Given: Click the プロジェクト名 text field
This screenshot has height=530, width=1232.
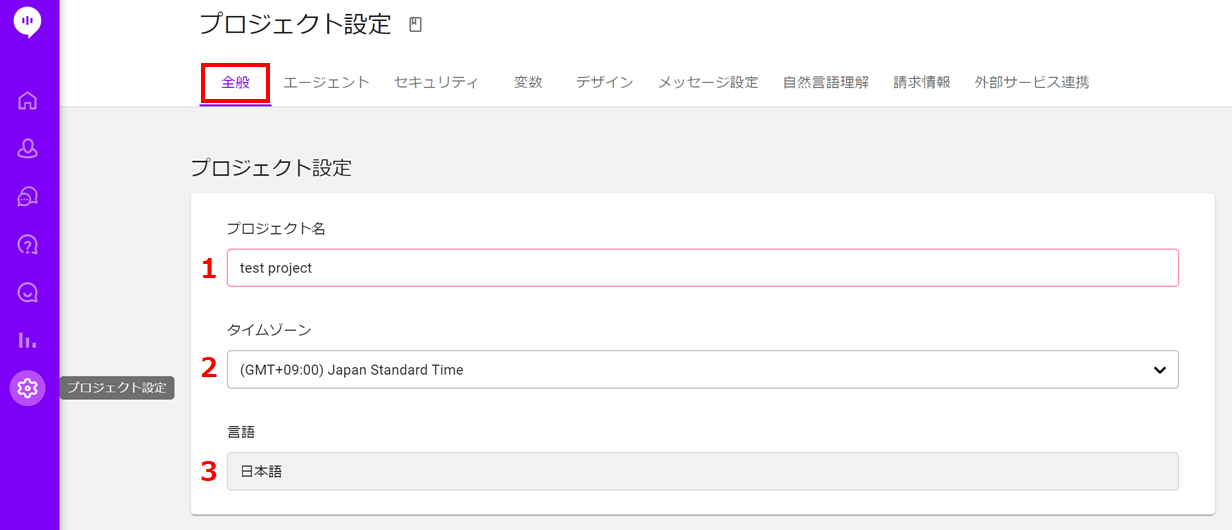Looking at the screenshot, I should click(x=702, y=268).
